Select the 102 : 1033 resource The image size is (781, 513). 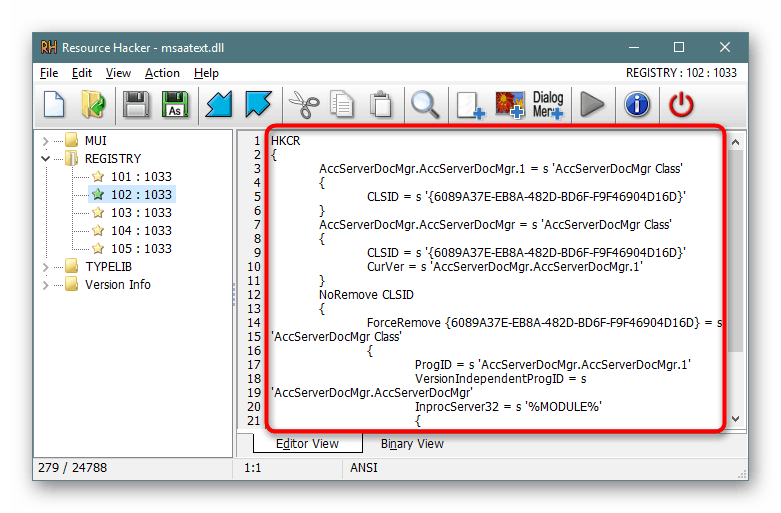[x=141, y=195]
